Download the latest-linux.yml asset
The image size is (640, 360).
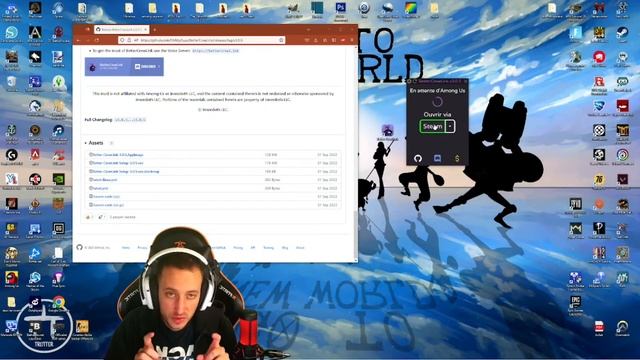[104, 180]
